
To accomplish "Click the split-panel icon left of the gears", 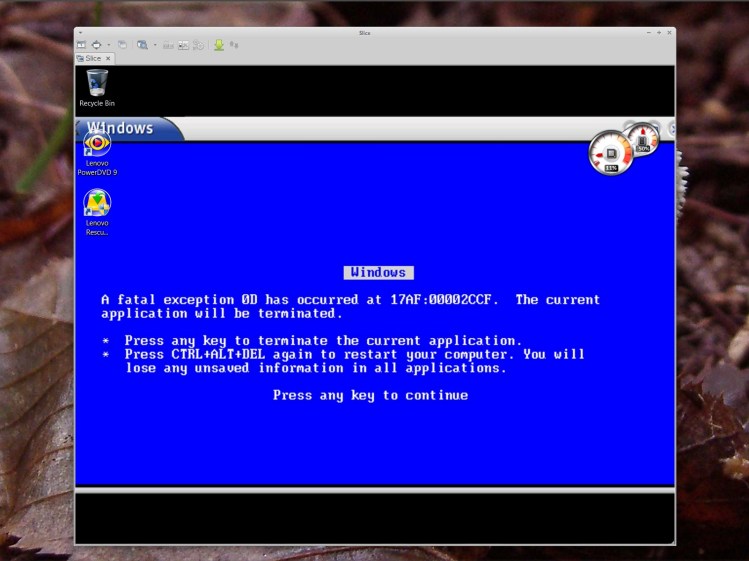I will [183, 45].
